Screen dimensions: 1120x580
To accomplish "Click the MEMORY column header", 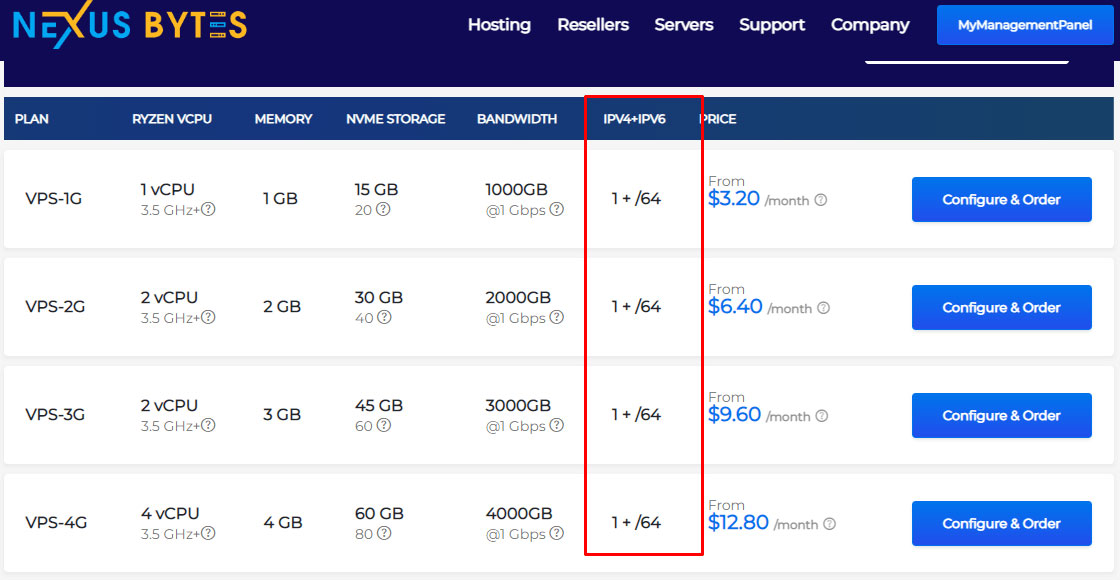I will click(284, 119).
